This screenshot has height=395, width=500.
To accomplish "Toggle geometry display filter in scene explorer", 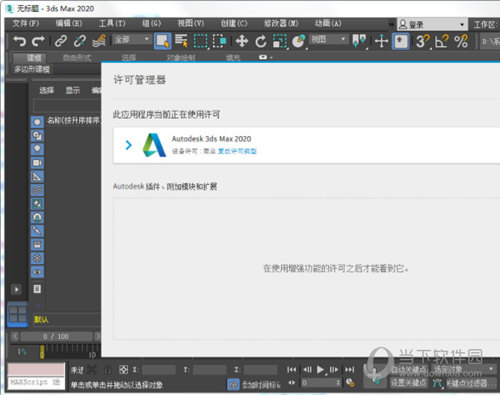I will coord(37,122).
